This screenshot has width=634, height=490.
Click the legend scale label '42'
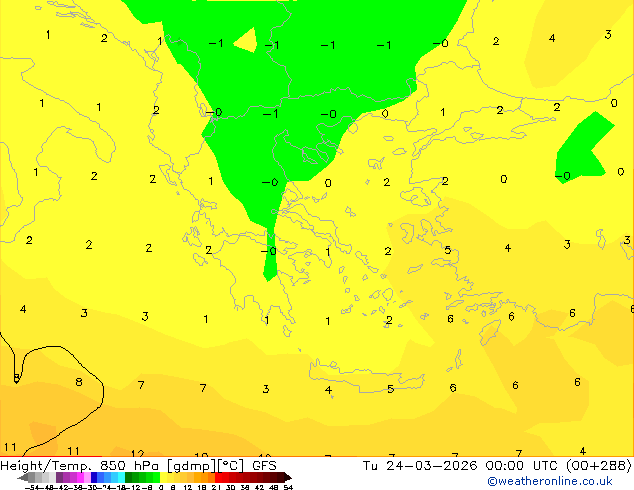pyautogui.click(x=260, y=488)
